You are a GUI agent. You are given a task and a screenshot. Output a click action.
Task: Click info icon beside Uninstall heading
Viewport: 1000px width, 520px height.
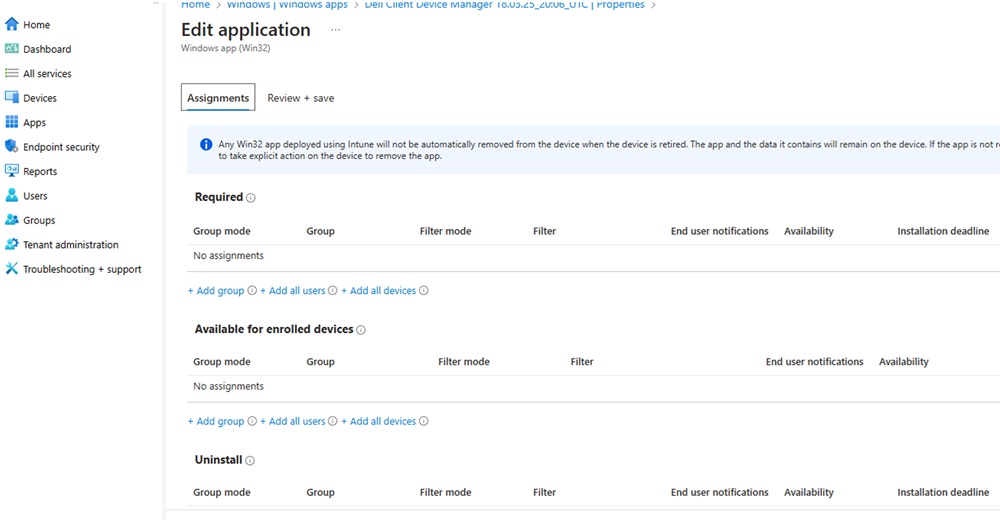pos(250,461)
